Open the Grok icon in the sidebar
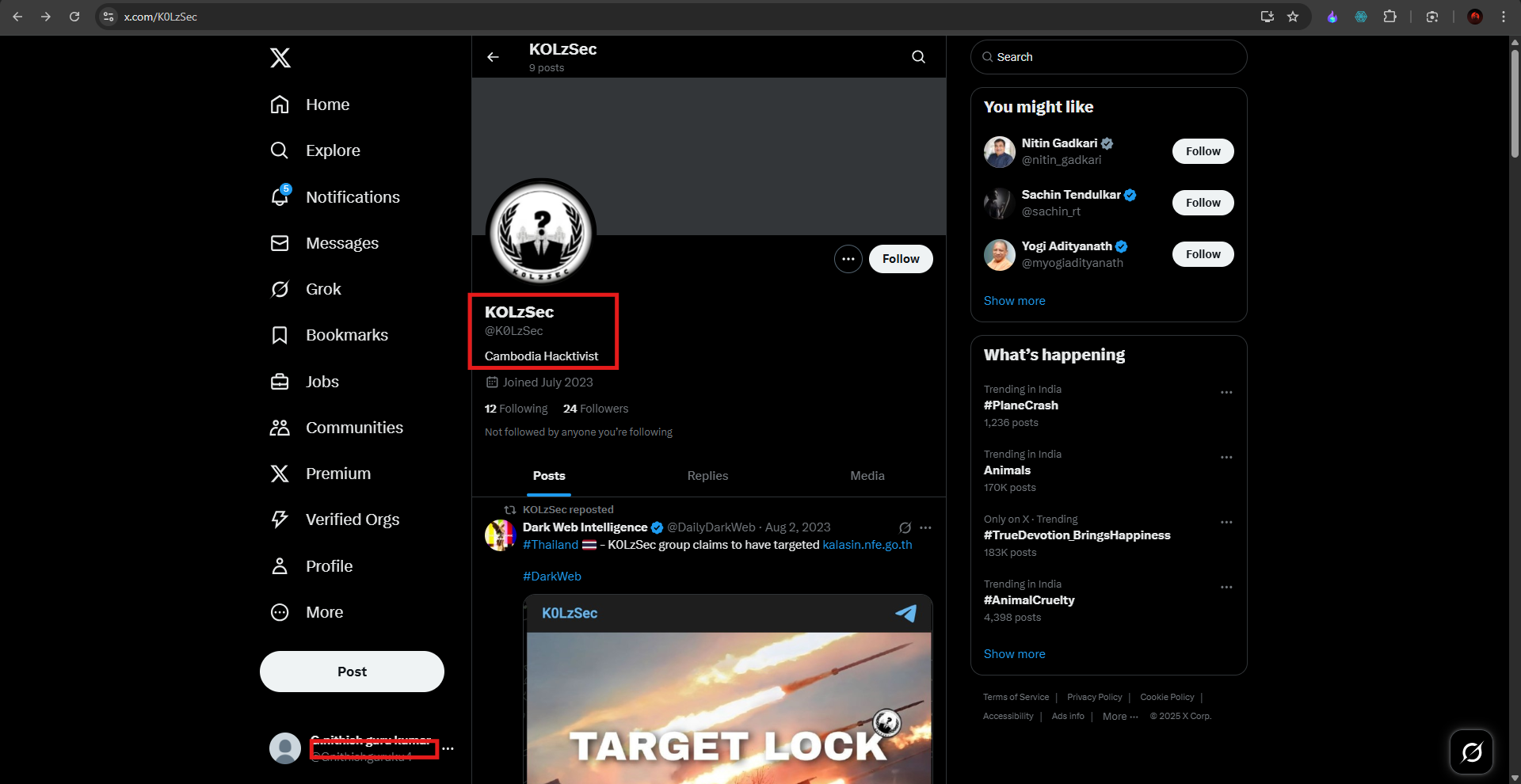Viewport: 1521px width, 784px height. 280,289
